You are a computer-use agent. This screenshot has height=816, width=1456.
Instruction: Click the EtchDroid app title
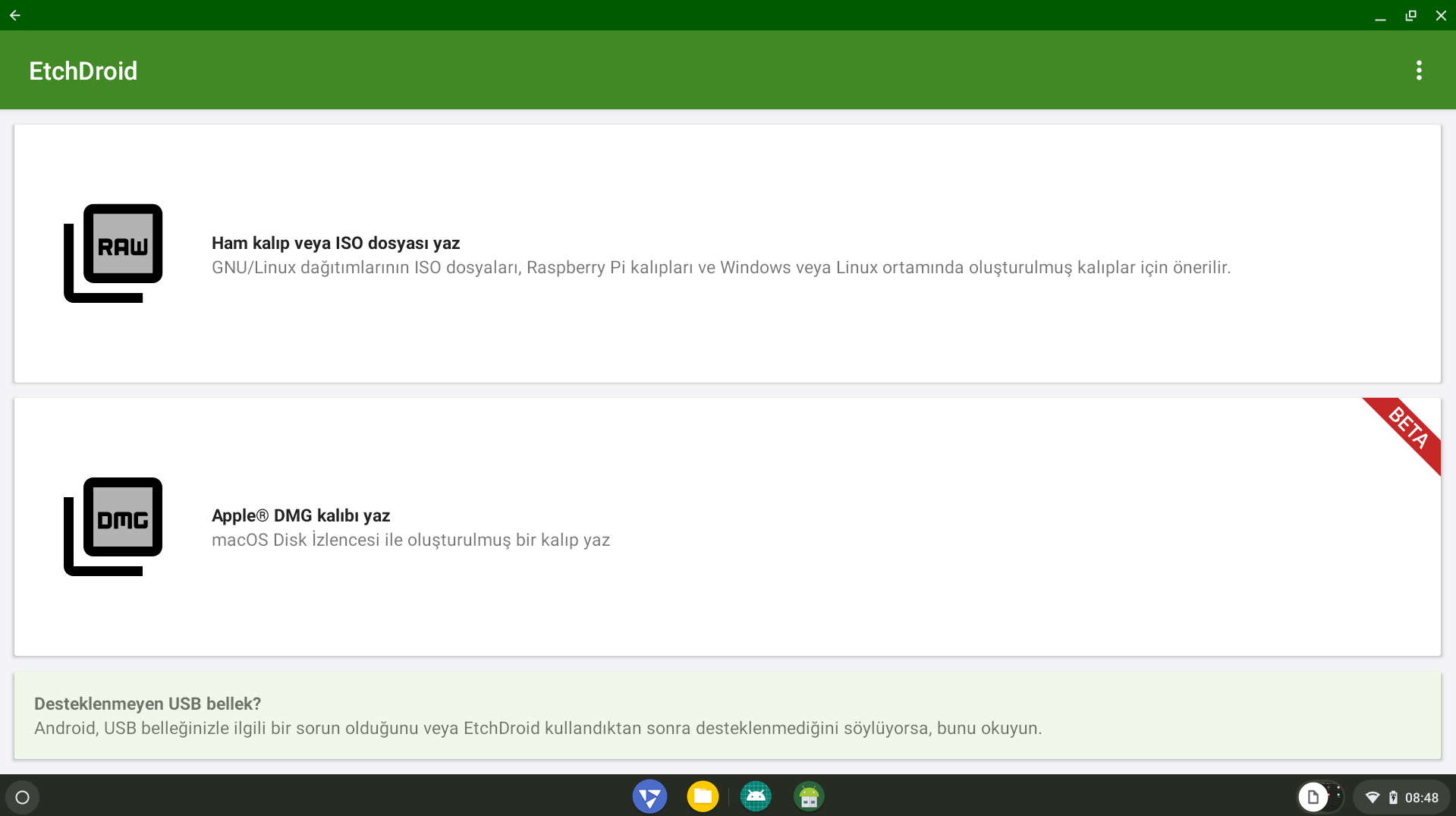83,71
